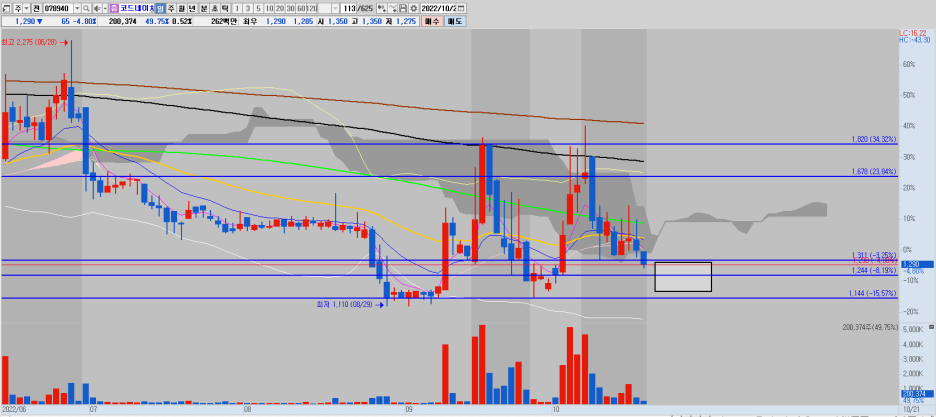Click the change value 65 -4.80%
Viewport: 936px width, 417px height.
coord(79,21)
